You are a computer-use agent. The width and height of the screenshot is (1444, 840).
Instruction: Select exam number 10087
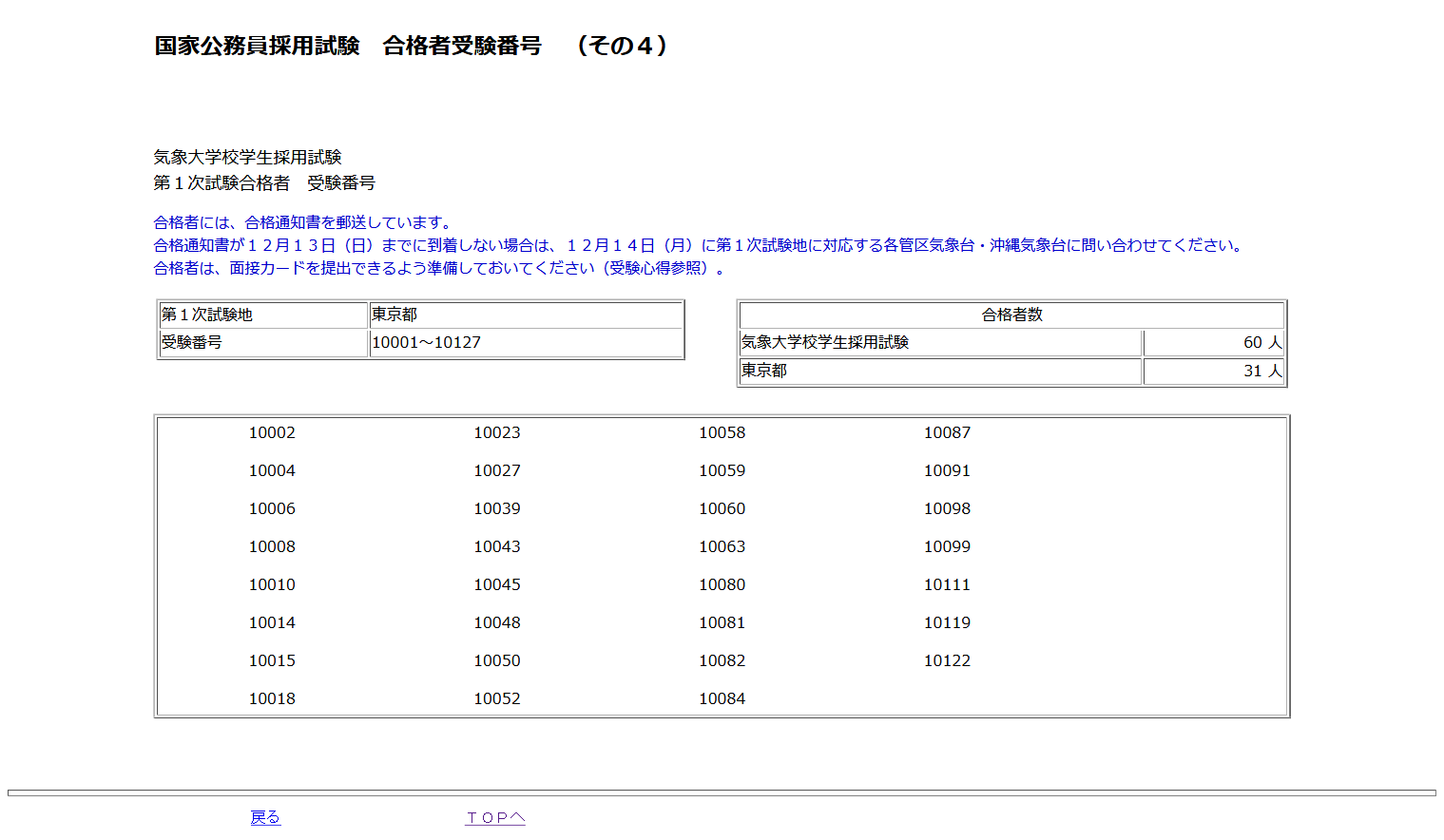coord(947,432)
